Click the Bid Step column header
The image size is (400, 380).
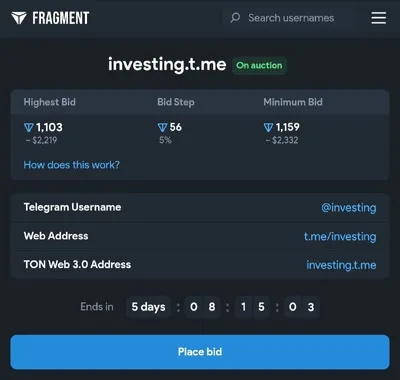[176, 102]
